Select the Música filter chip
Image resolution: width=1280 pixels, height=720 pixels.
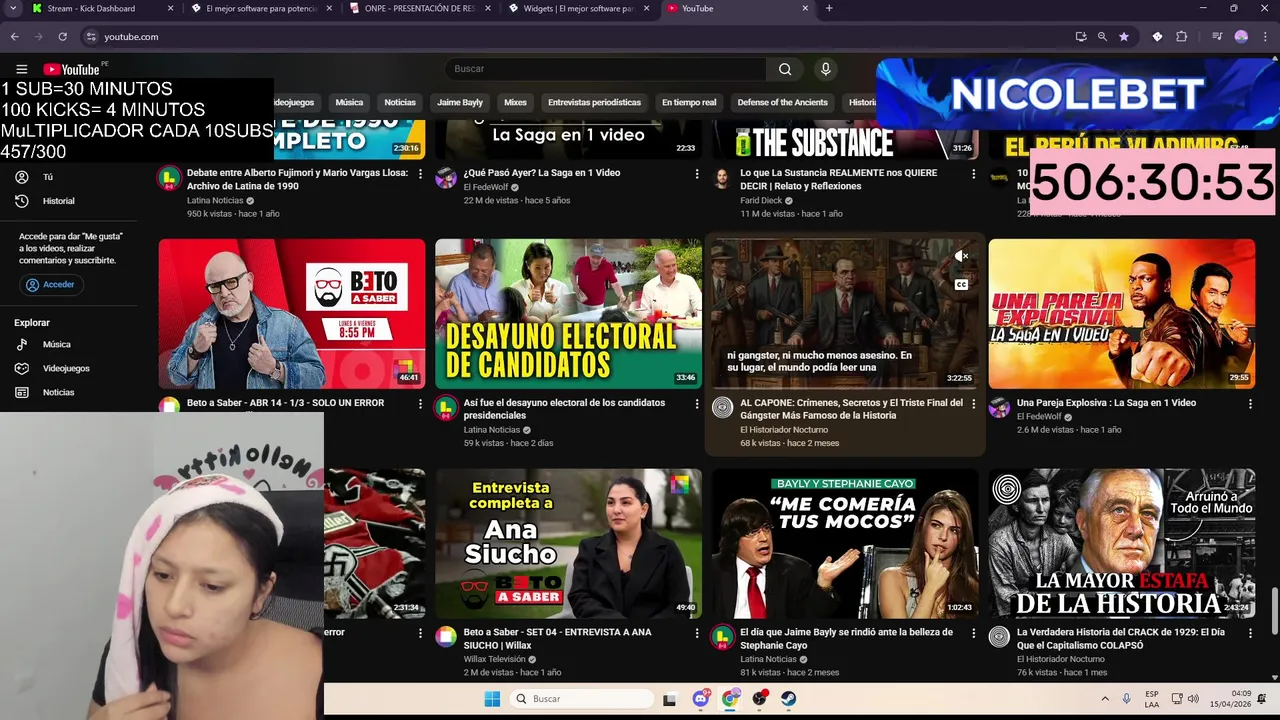click(349, 102)
